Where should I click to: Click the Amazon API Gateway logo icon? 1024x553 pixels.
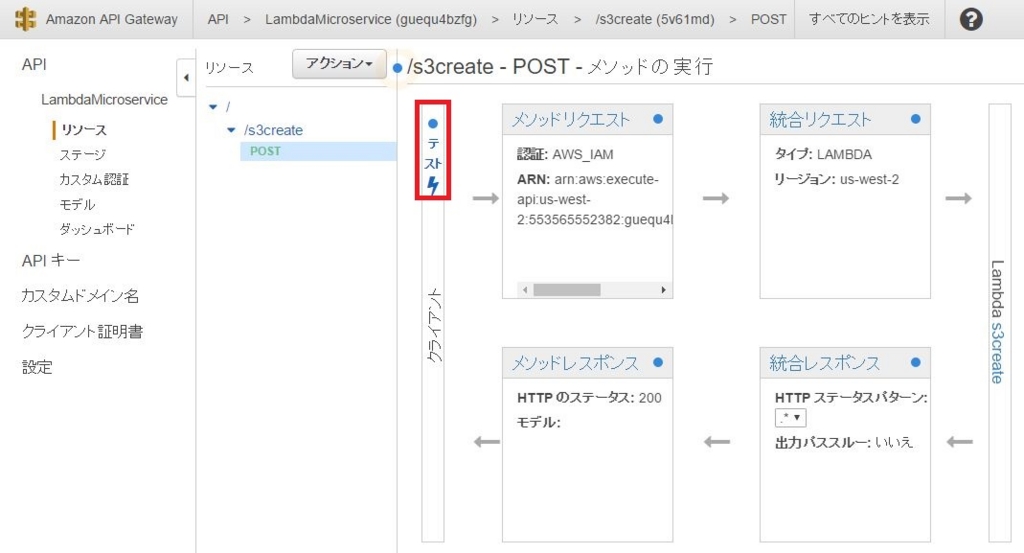[x=25, y=19]
